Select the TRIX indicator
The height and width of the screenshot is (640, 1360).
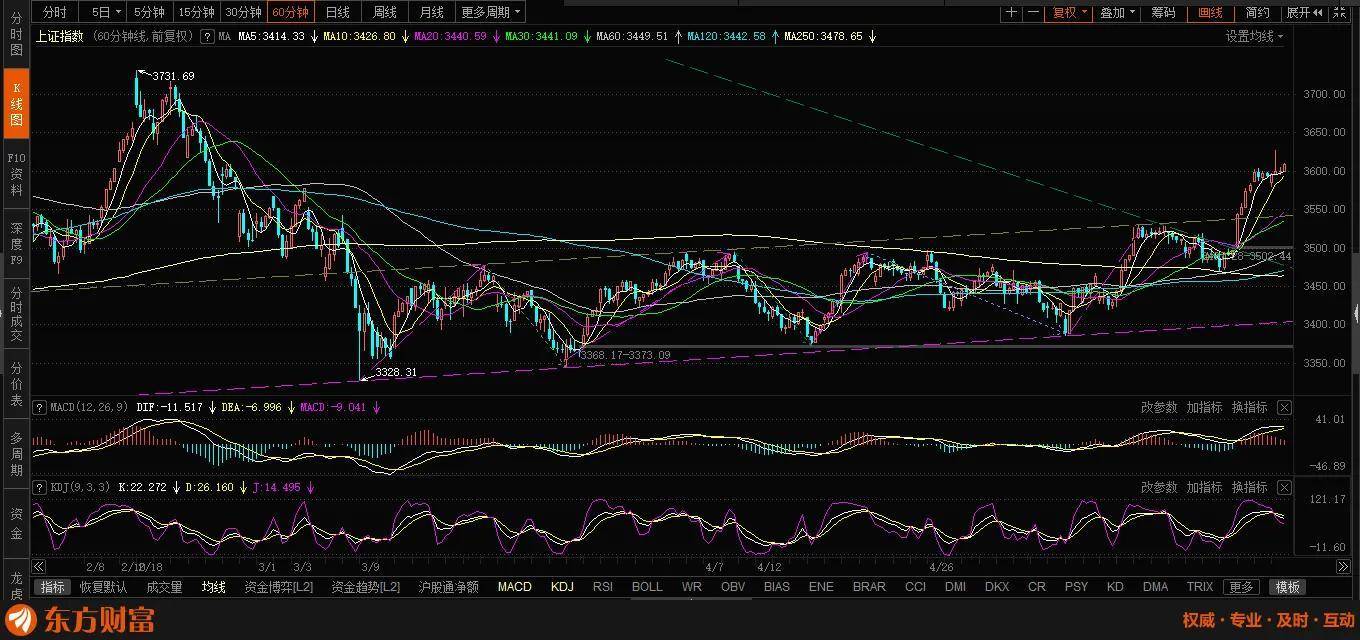pos(1200,587)
